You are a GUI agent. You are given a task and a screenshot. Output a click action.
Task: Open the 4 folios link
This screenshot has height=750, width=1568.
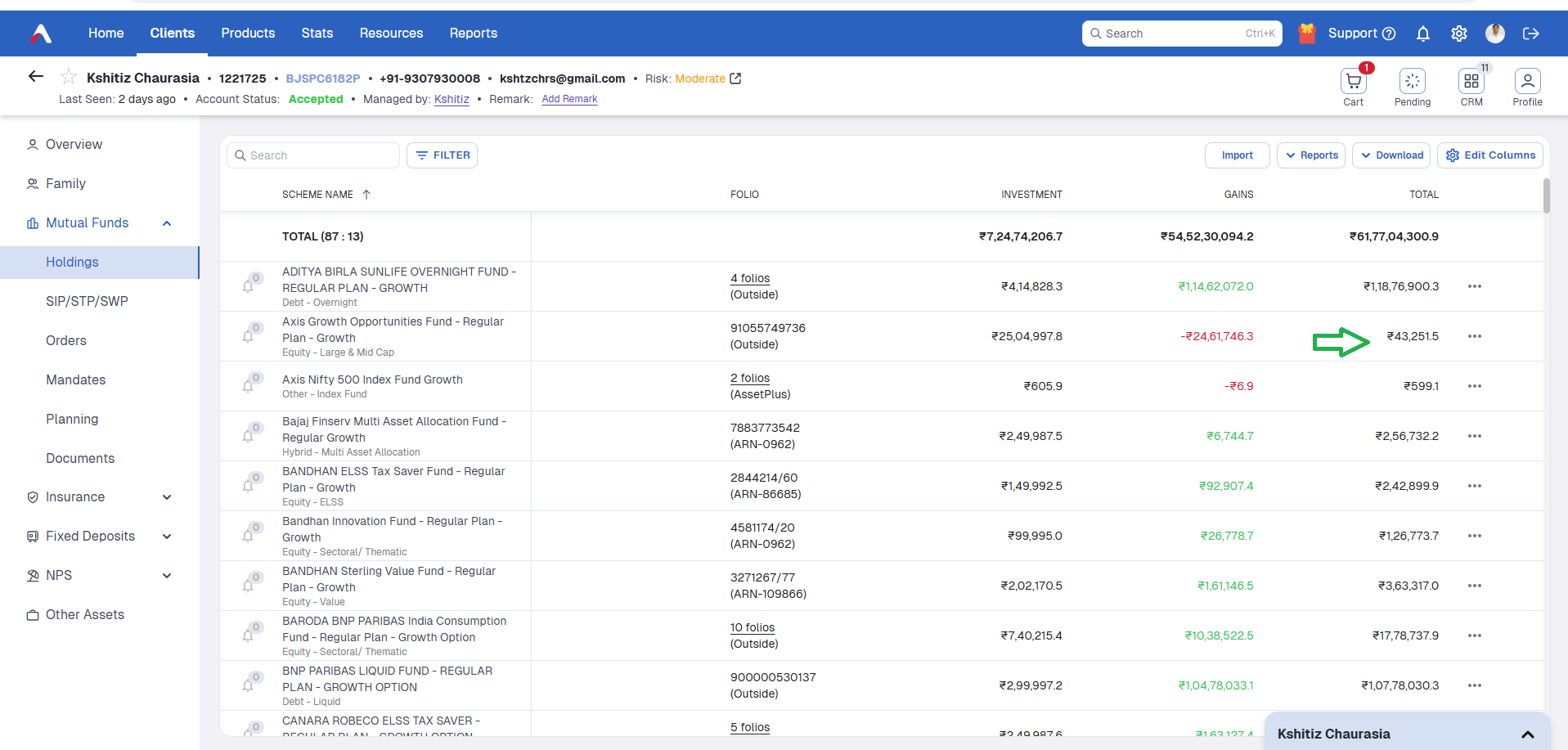[x=750, y=278]
